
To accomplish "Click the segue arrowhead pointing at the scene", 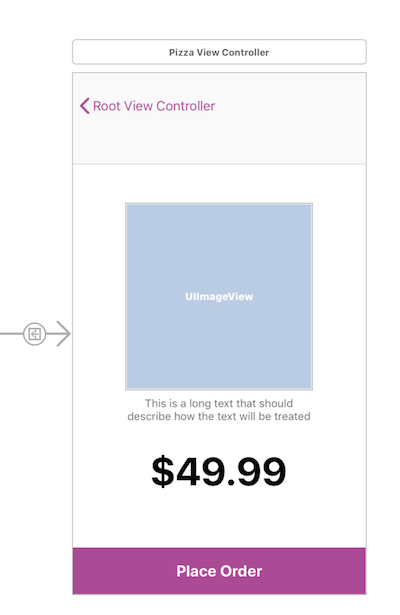I will (63, 334).
